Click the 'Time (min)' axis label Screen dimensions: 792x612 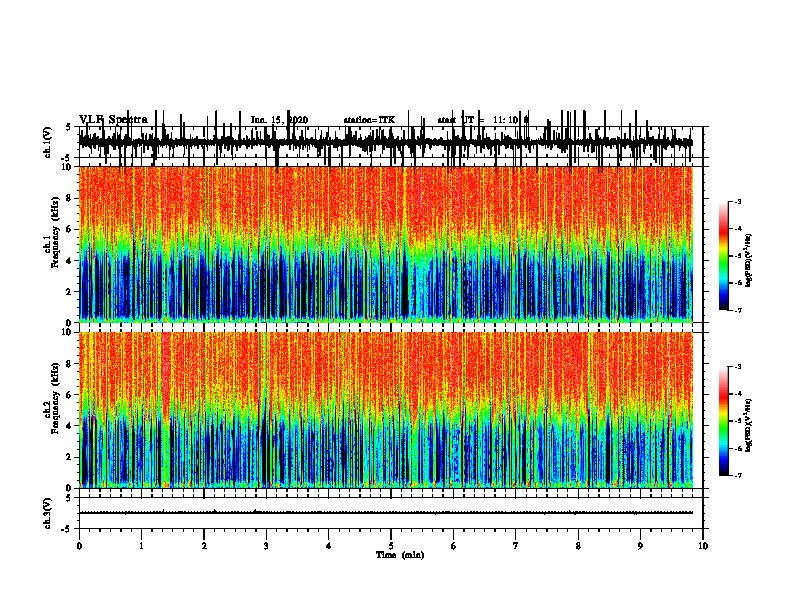(400, 555)
